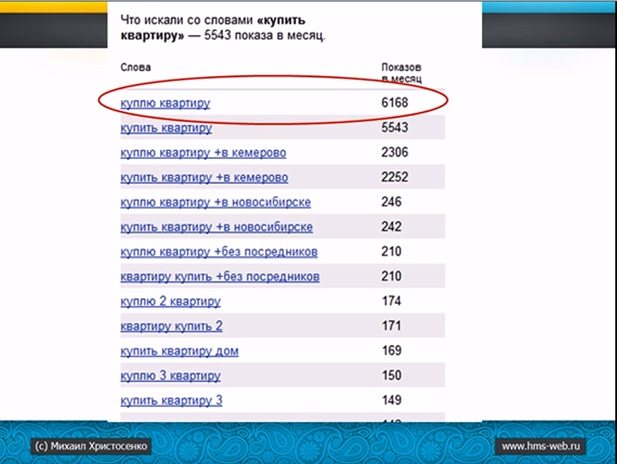Open the circled "куплю квартиру" link
Screen dimensions: 617x464
(x=165, y=103)
